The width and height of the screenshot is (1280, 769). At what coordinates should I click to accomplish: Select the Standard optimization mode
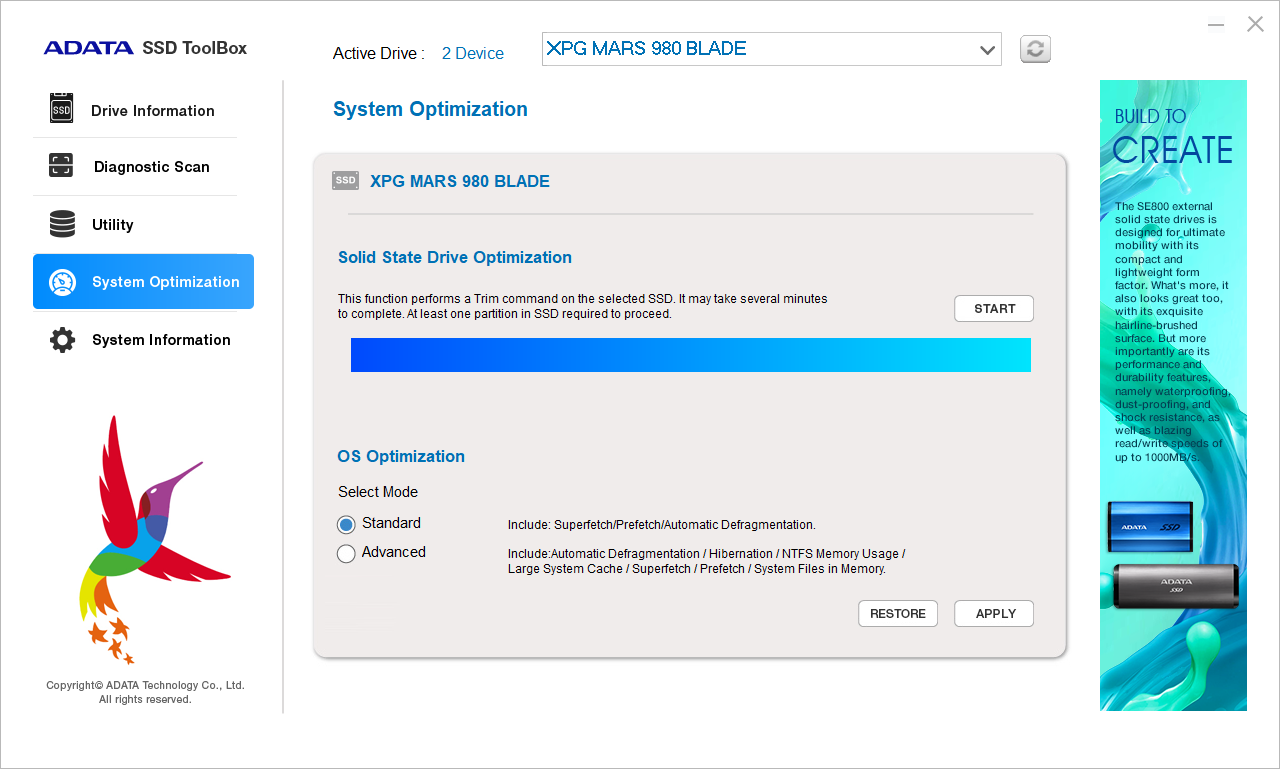coord(346,524)
